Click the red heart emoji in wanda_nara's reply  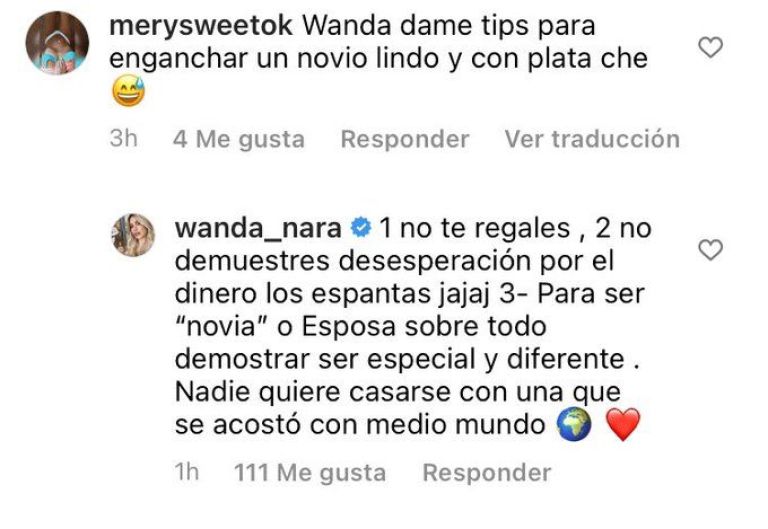pyautogui.click(x=623, y=425)
